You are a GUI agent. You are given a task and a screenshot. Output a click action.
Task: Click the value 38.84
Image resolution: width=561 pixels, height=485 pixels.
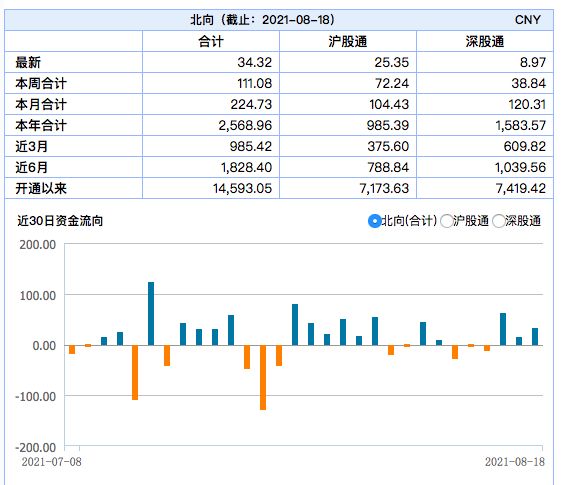pyautogui.click(x=528, y=83)
